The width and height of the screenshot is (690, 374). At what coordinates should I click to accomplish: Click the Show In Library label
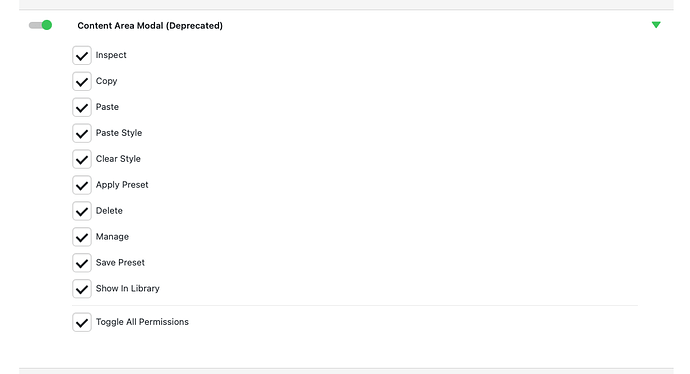click(128, 288)
